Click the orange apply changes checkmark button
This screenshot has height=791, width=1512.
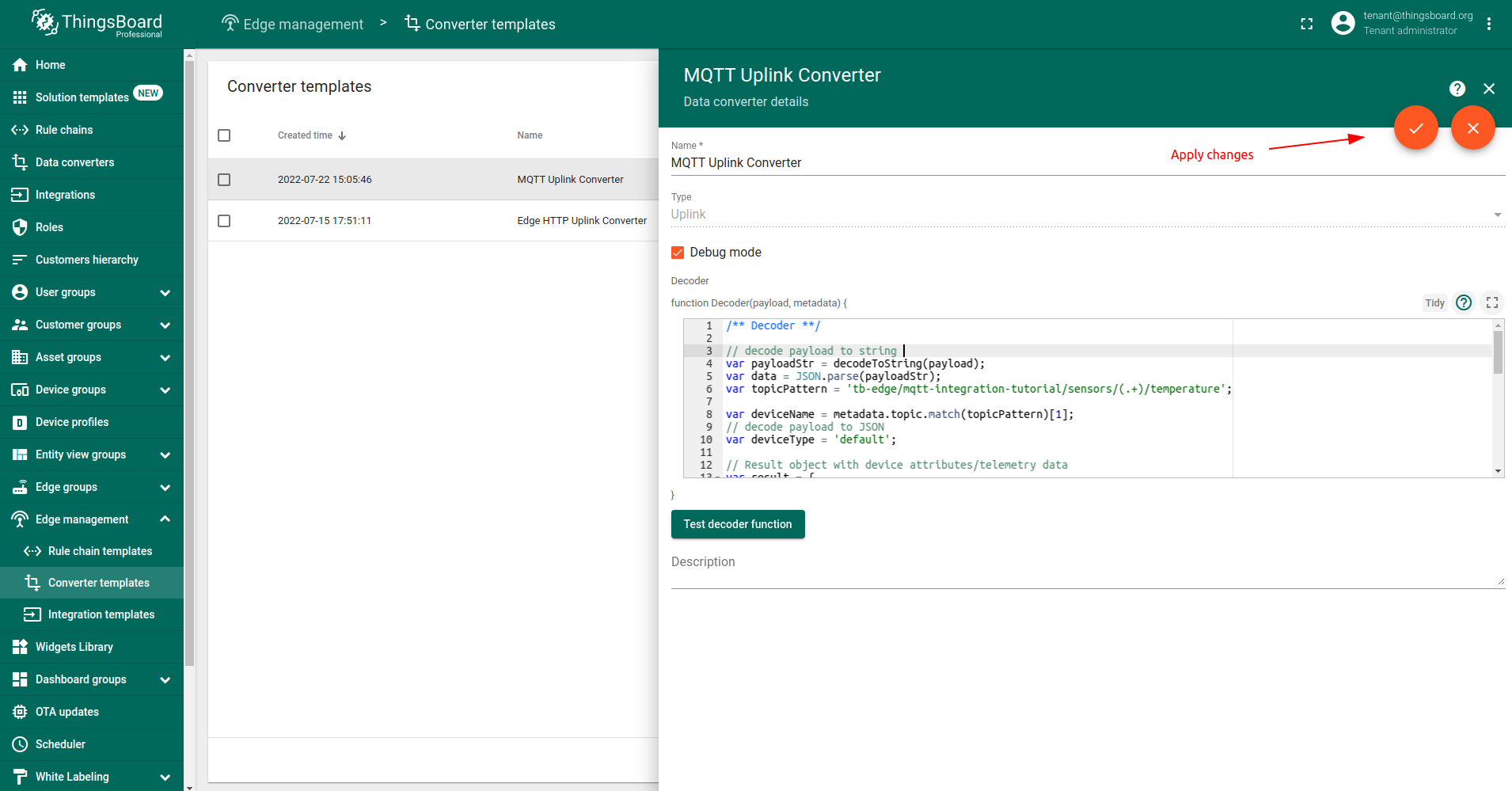[1415, 127]
